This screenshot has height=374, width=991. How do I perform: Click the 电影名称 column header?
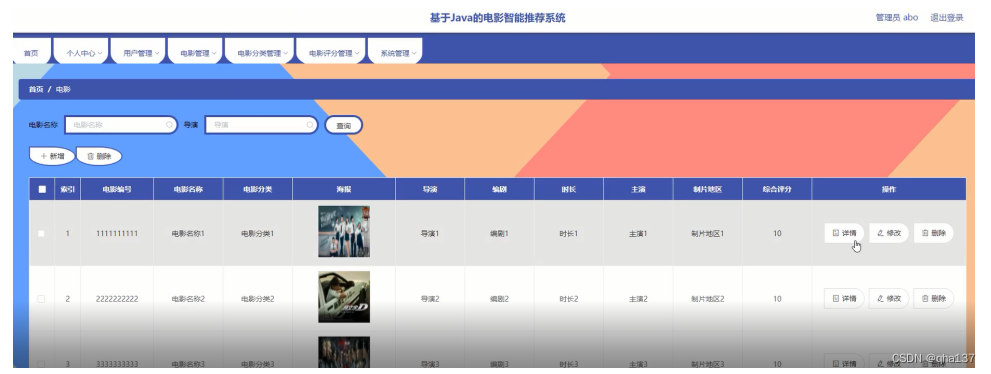188,190
